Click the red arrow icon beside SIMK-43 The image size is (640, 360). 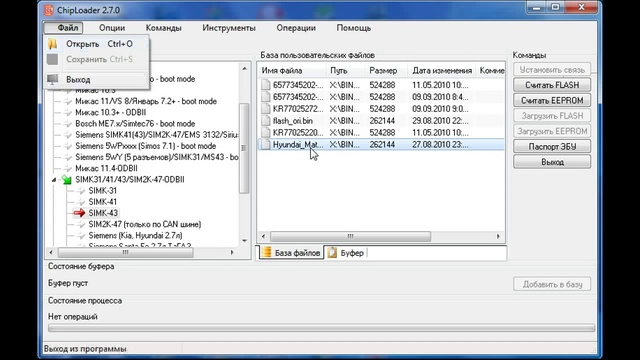click(x=79, y=213)
